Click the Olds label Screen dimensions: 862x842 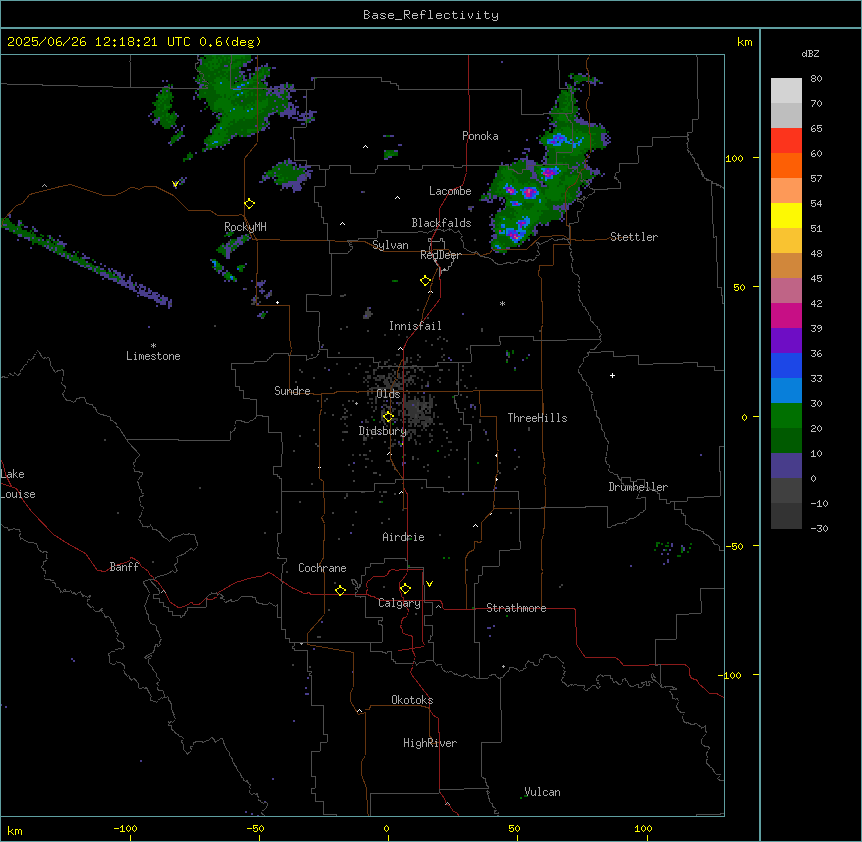point(388,394)
